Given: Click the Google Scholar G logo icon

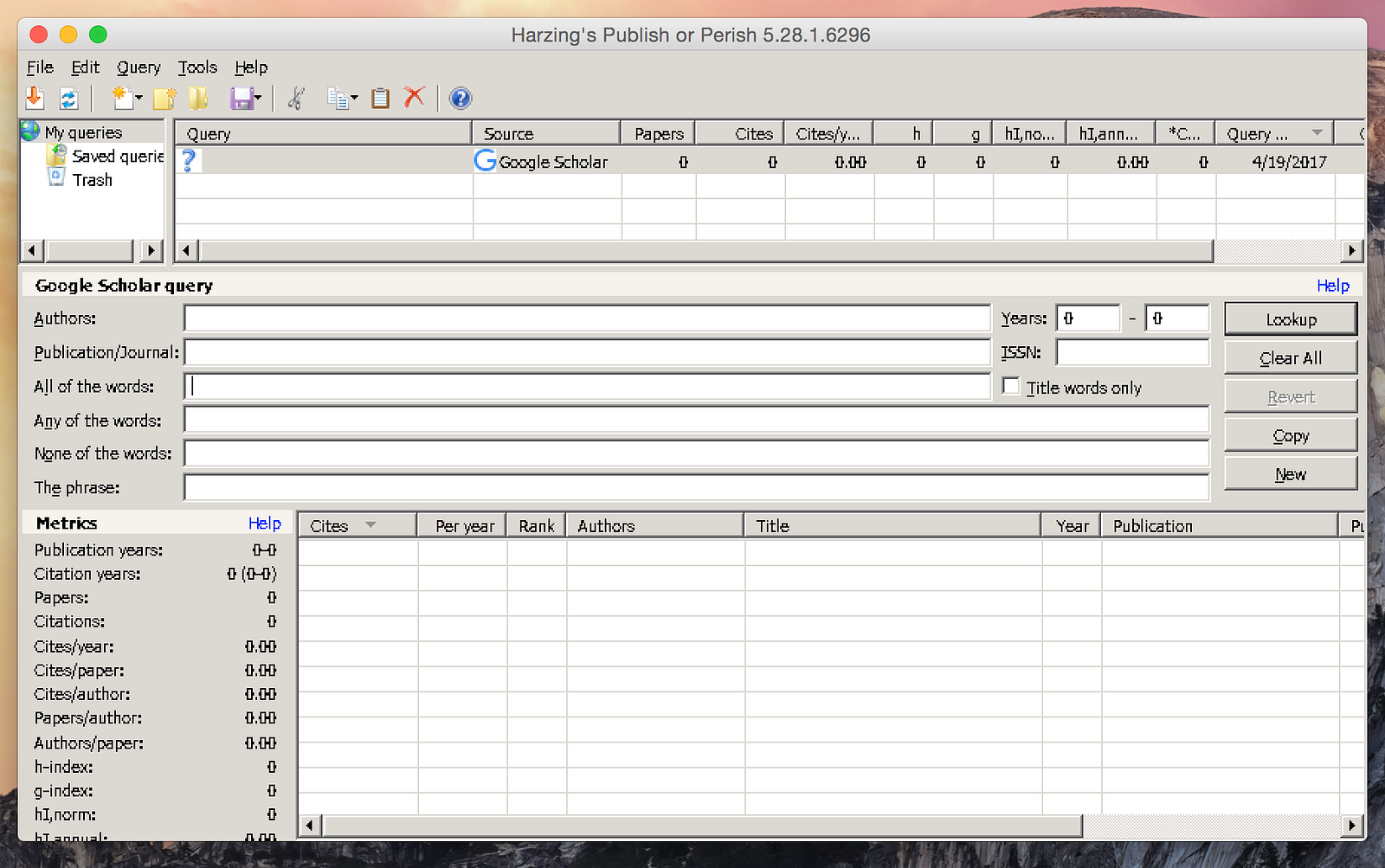Looking at the screenshot, I should click(486, 160).
